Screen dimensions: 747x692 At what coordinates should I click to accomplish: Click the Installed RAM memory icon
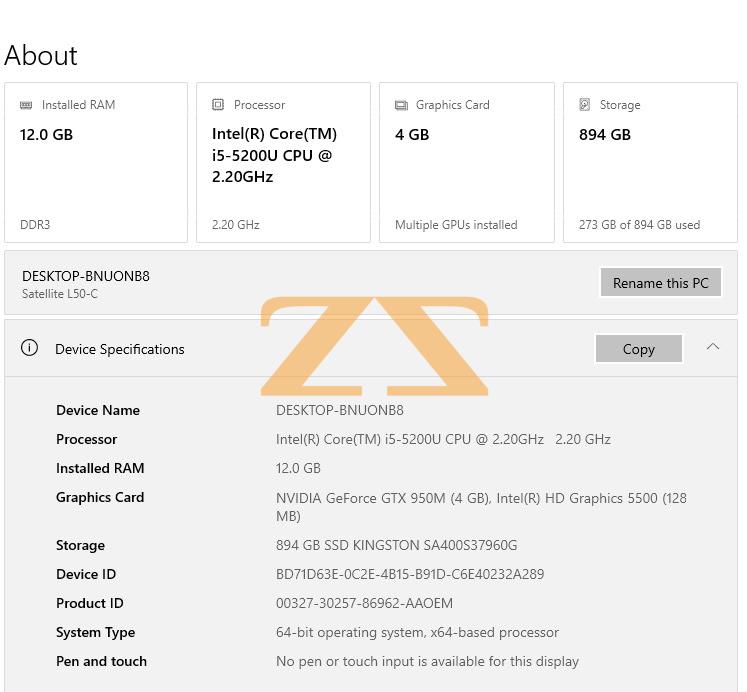coord(26,105)
